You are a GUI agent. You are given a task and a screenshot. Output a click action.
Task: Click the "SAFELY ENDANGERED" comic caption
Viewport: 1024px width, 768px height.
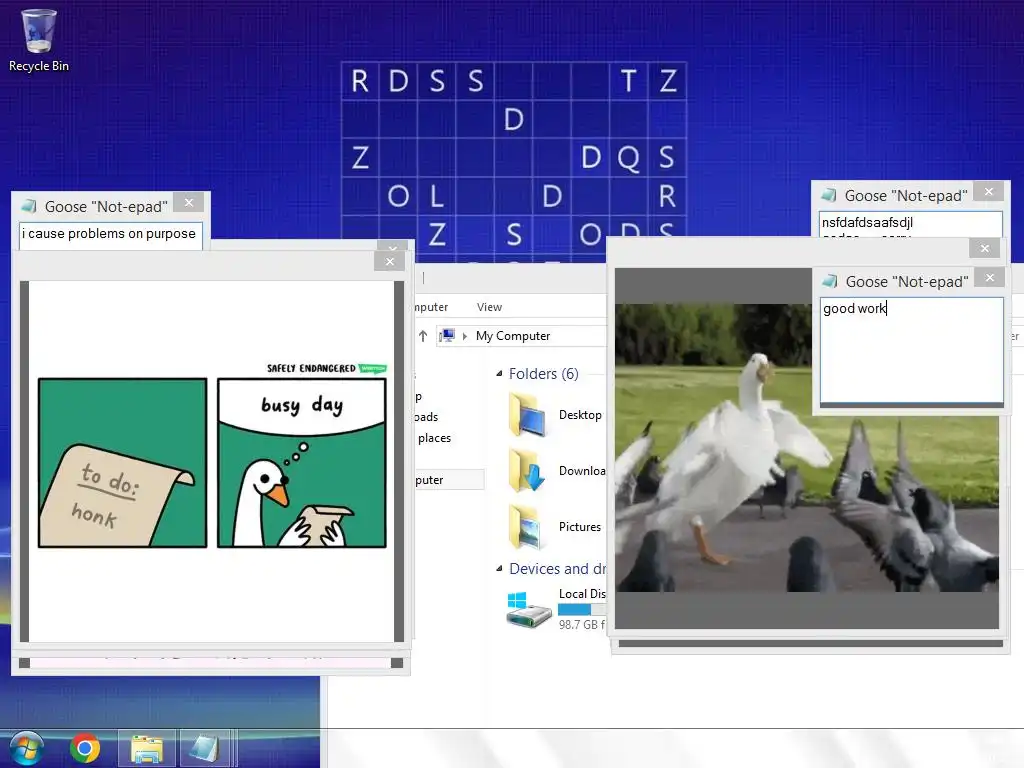pyautogui.click(x=311, y=368)
